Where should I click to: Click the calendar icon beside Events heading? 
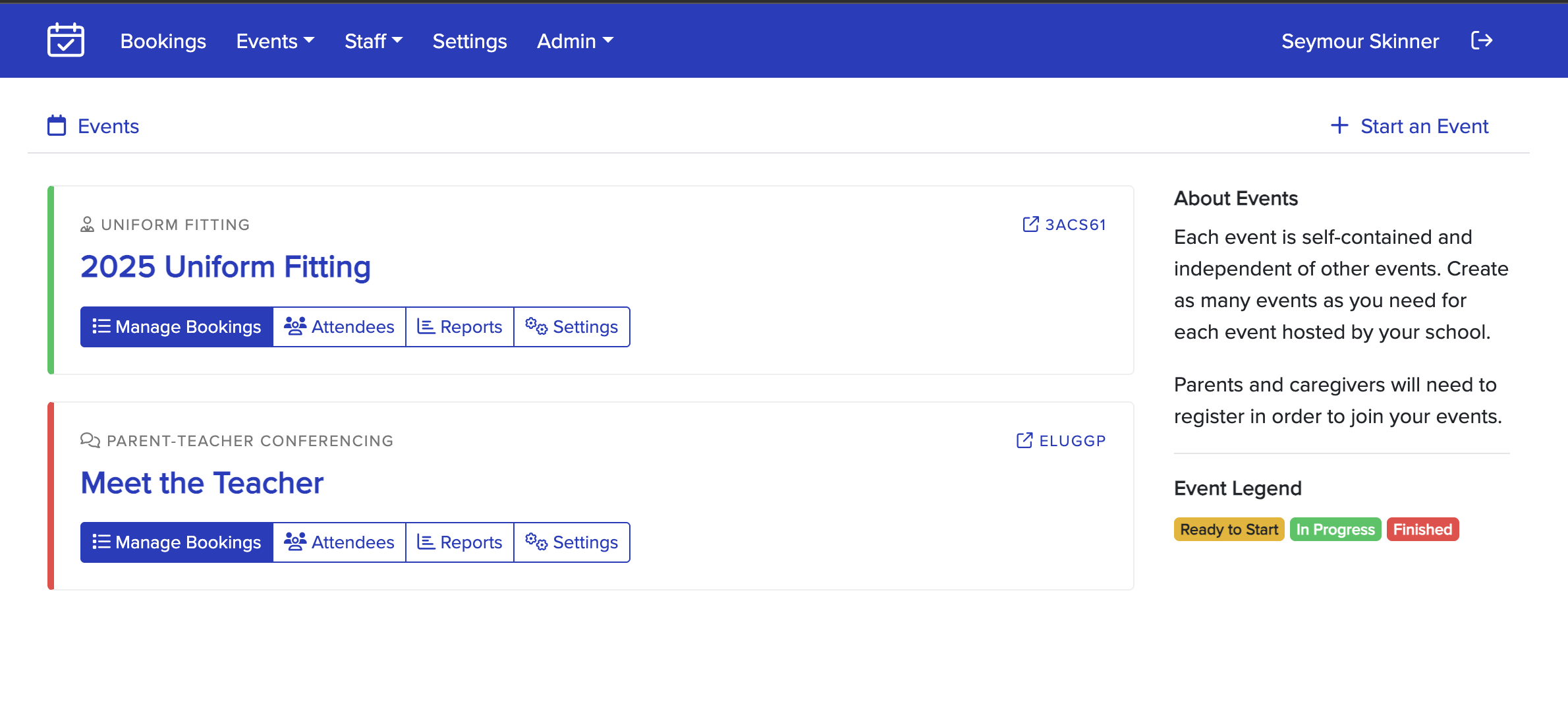click(57, 125)
